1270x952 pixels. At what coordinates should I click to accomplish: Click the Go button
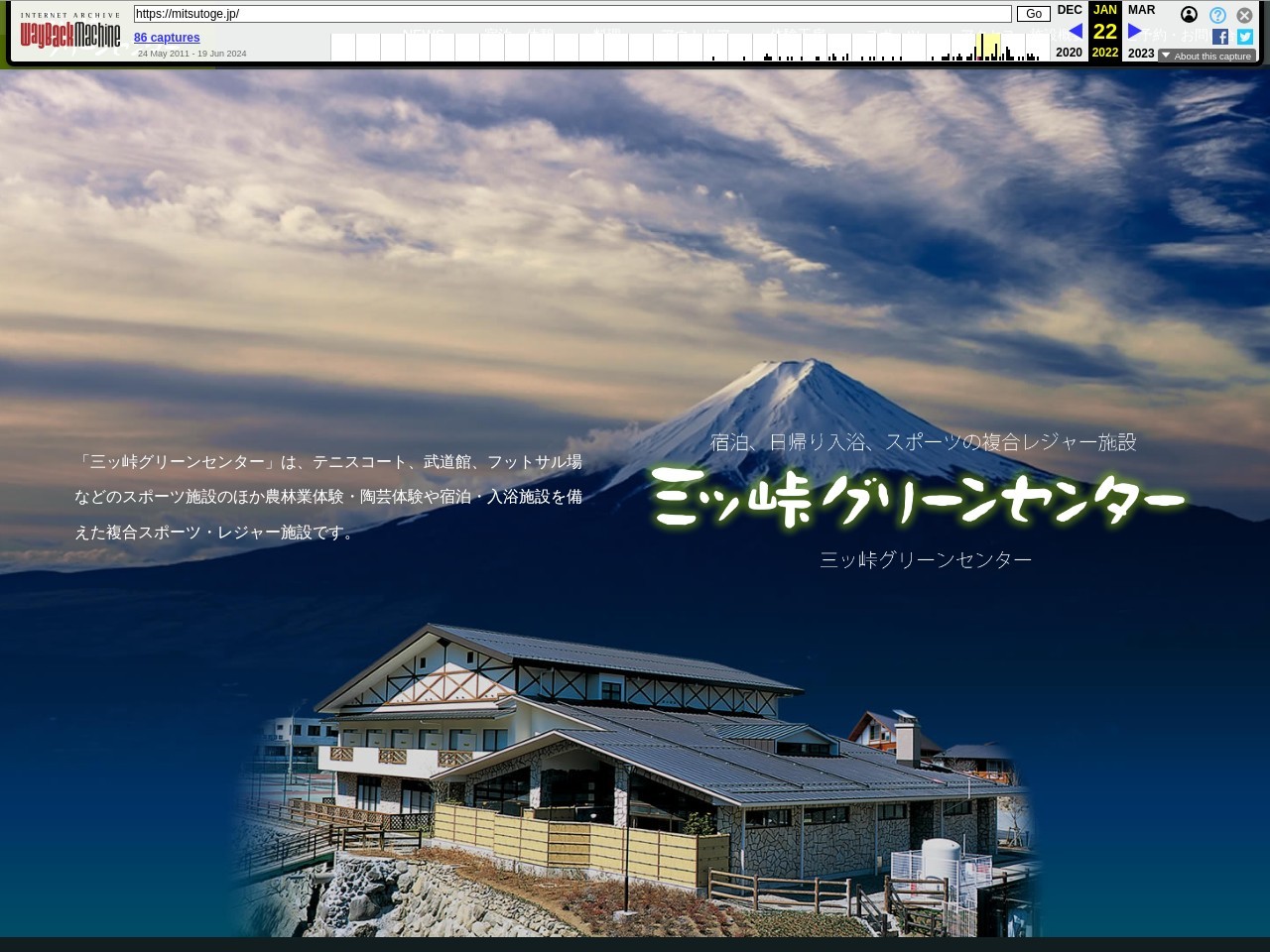point(1034,14)
